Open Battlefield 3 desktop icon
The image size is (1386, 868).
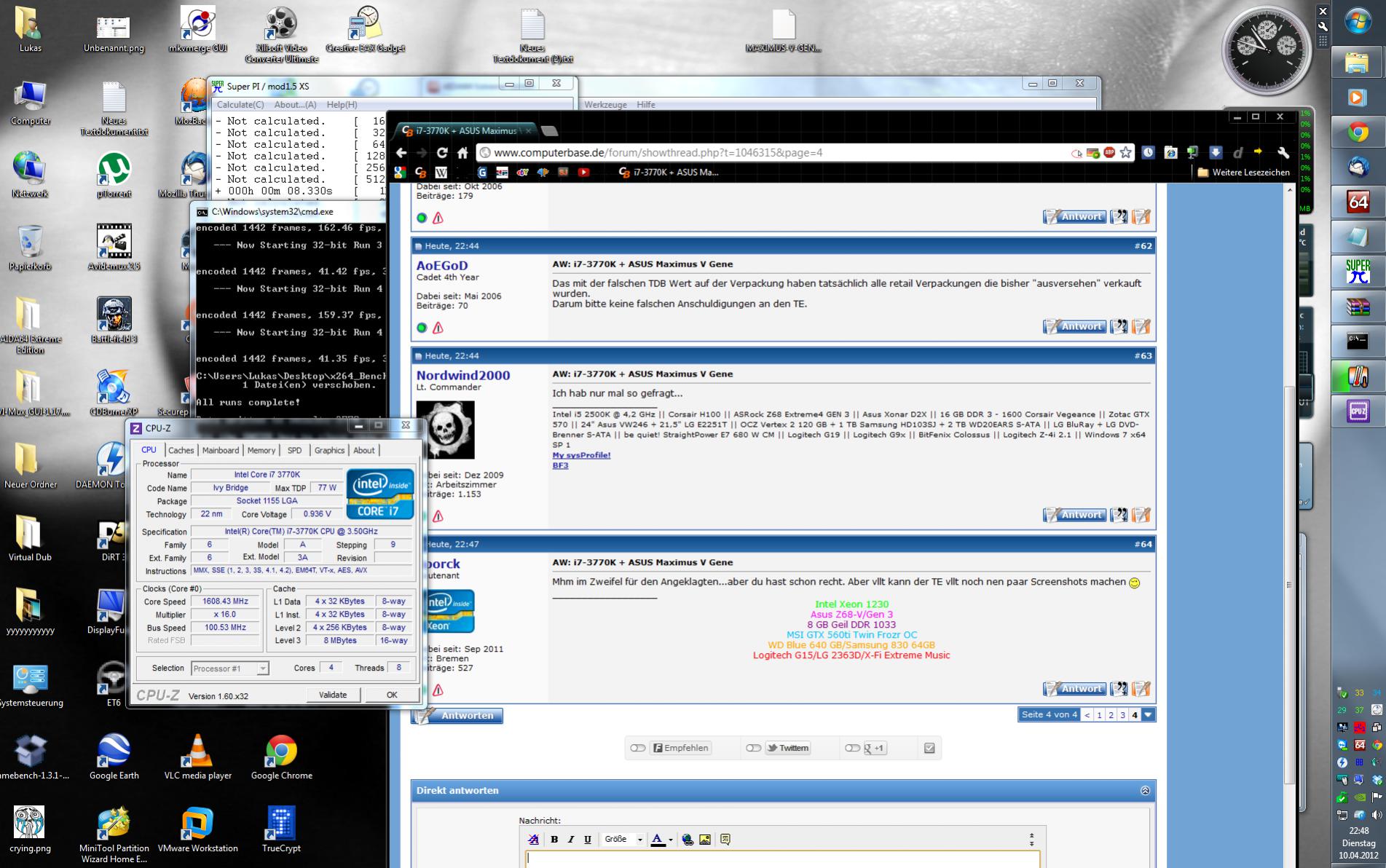click(114, 320)
